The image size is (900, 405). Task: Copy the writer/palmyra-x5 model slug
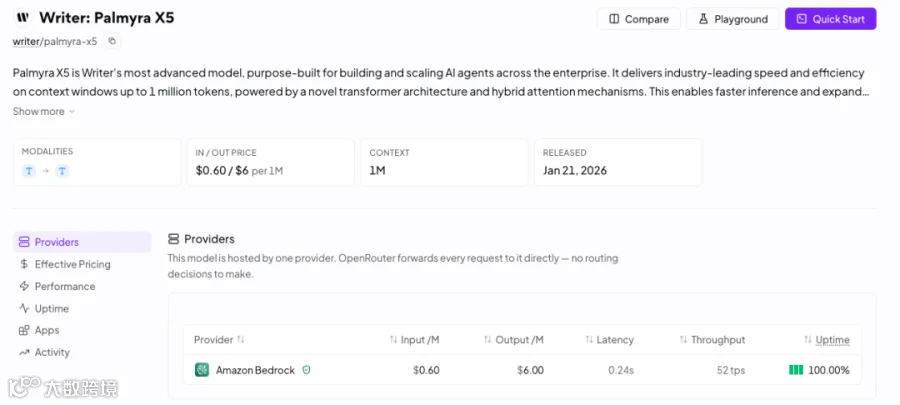(112, 41)
